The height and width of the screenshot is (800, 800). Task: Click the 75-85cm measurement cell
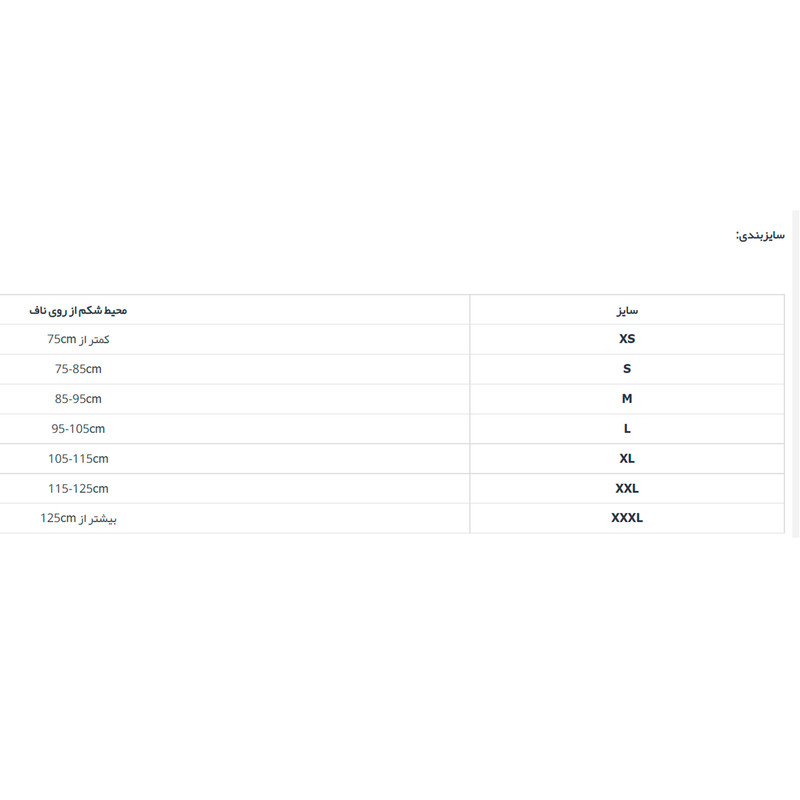click(x=78, y=369)
